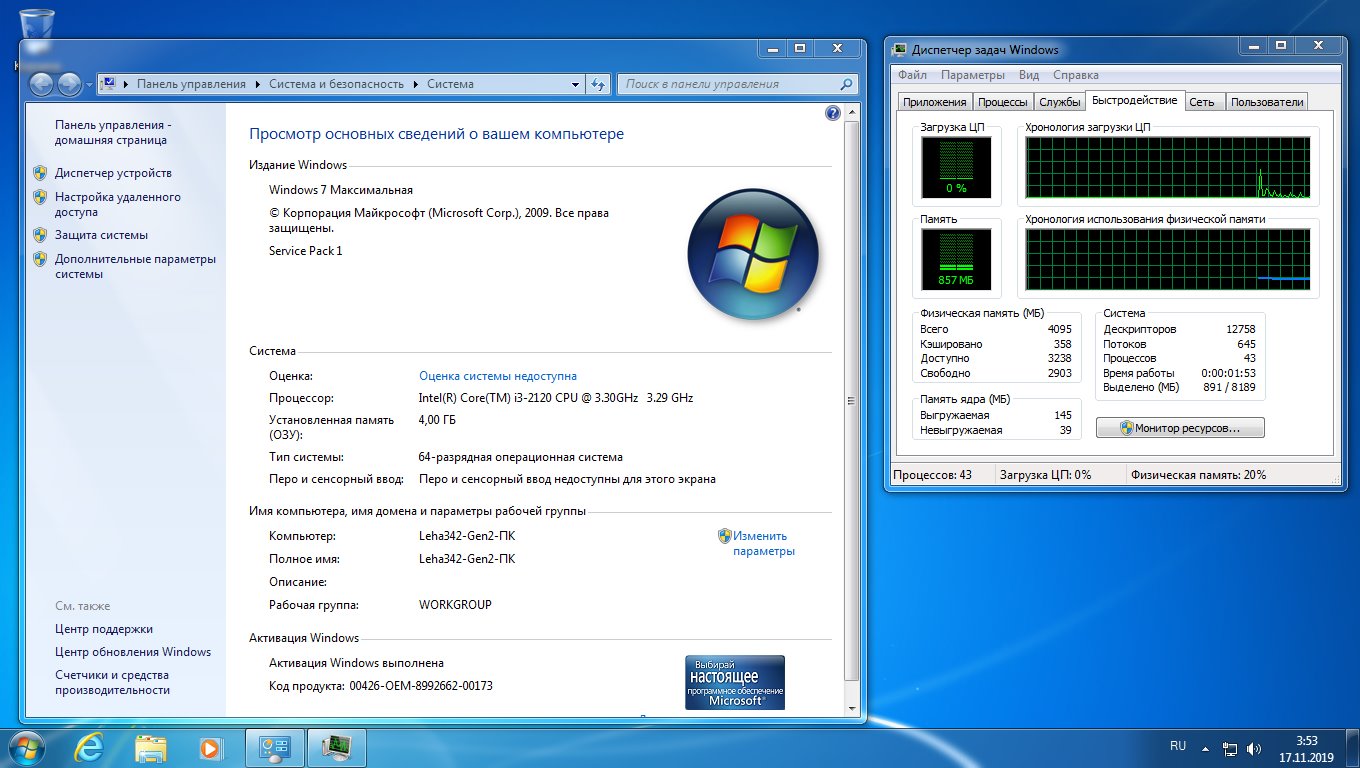Open Дополнительные параметры системы link
This screenshot has height=768, width=1360.
135,266
